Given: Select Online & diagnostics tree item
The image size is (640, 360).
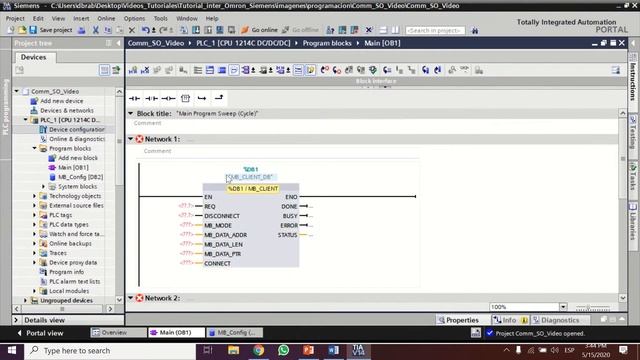Looking at the screenshot, I should tap(77, 139).
